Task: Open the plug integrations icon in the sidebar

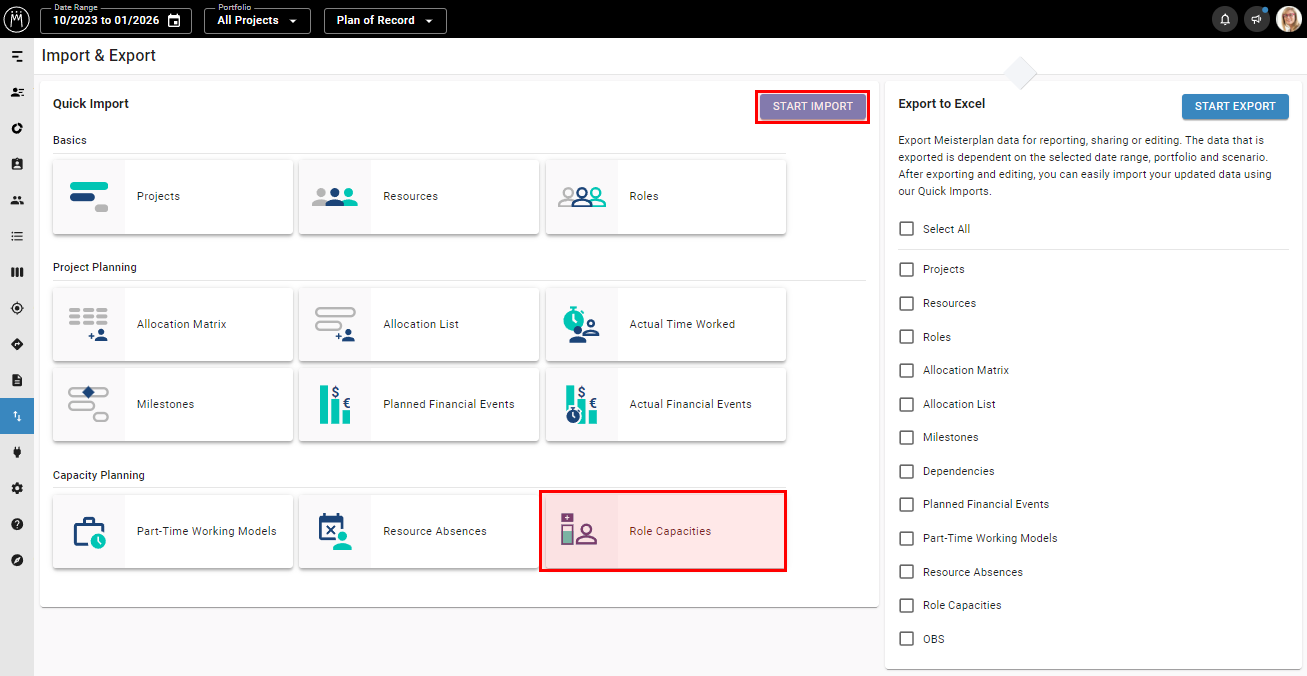Action: tap(17, 452)
